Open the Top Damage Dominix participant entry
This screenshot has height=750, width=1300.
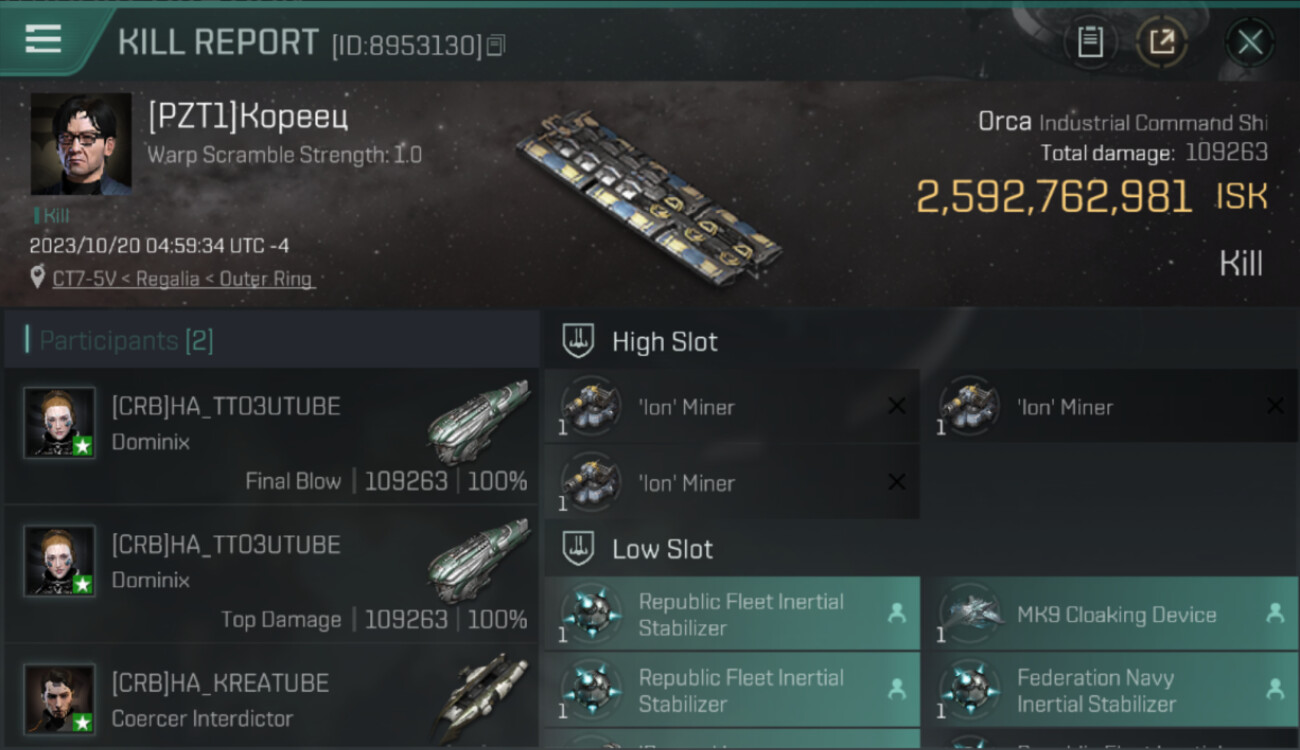click(270, 575)
